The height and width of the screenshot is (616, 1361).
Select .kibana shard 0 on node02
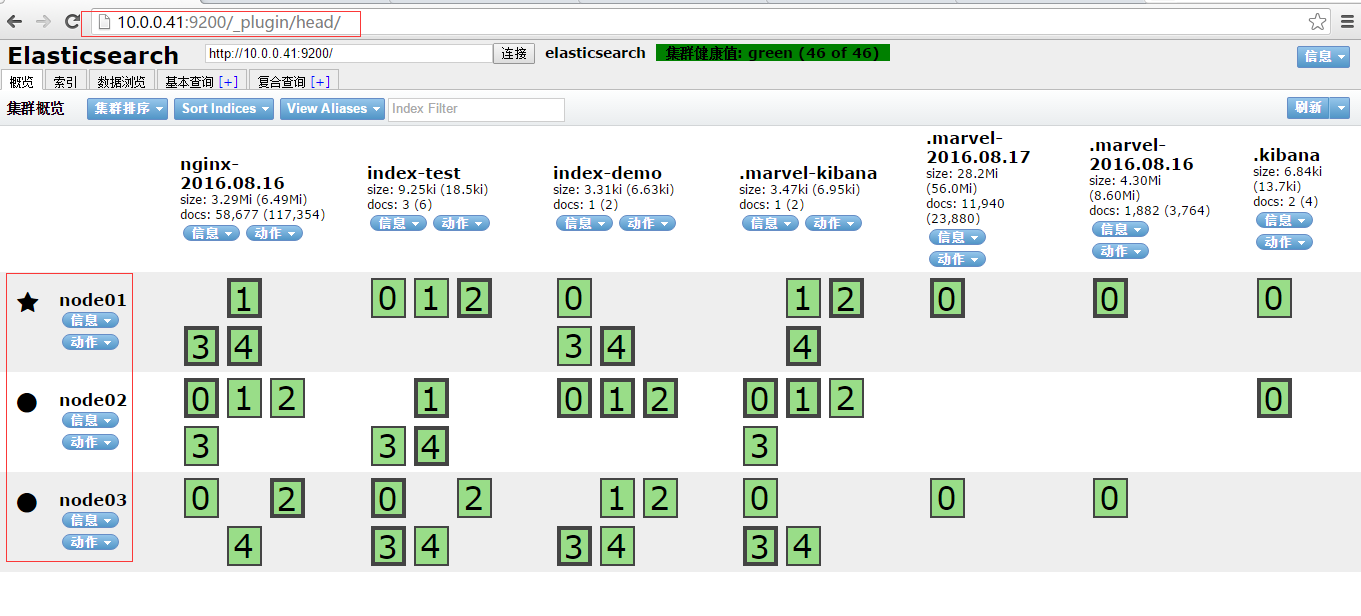[x=1273, y=398]
